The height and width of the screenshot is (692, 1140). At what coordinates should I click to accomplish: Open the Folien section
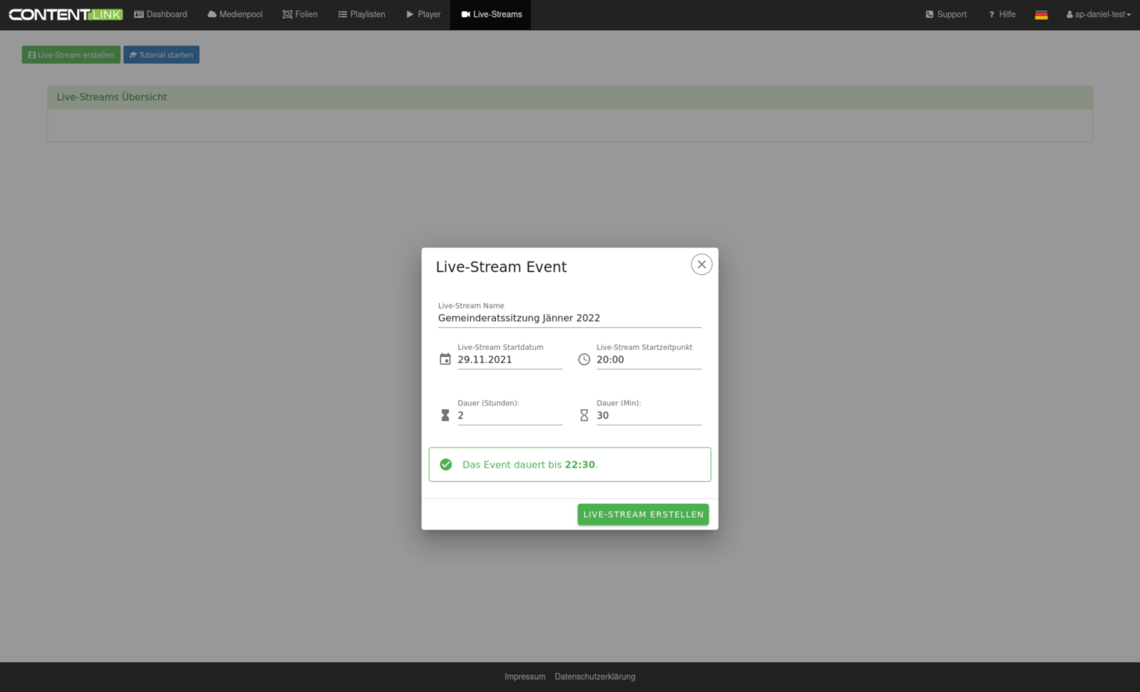(300, 15)
